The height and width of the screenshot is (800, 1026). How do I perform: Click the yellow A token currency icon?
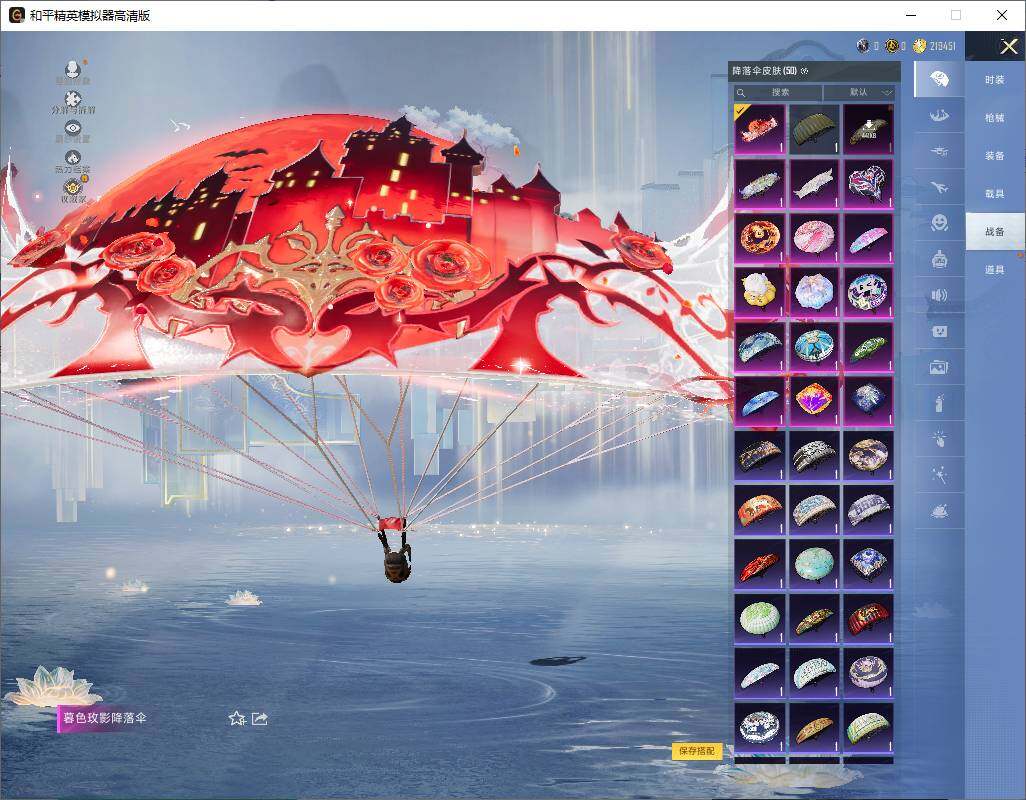[x=891, y=46]
